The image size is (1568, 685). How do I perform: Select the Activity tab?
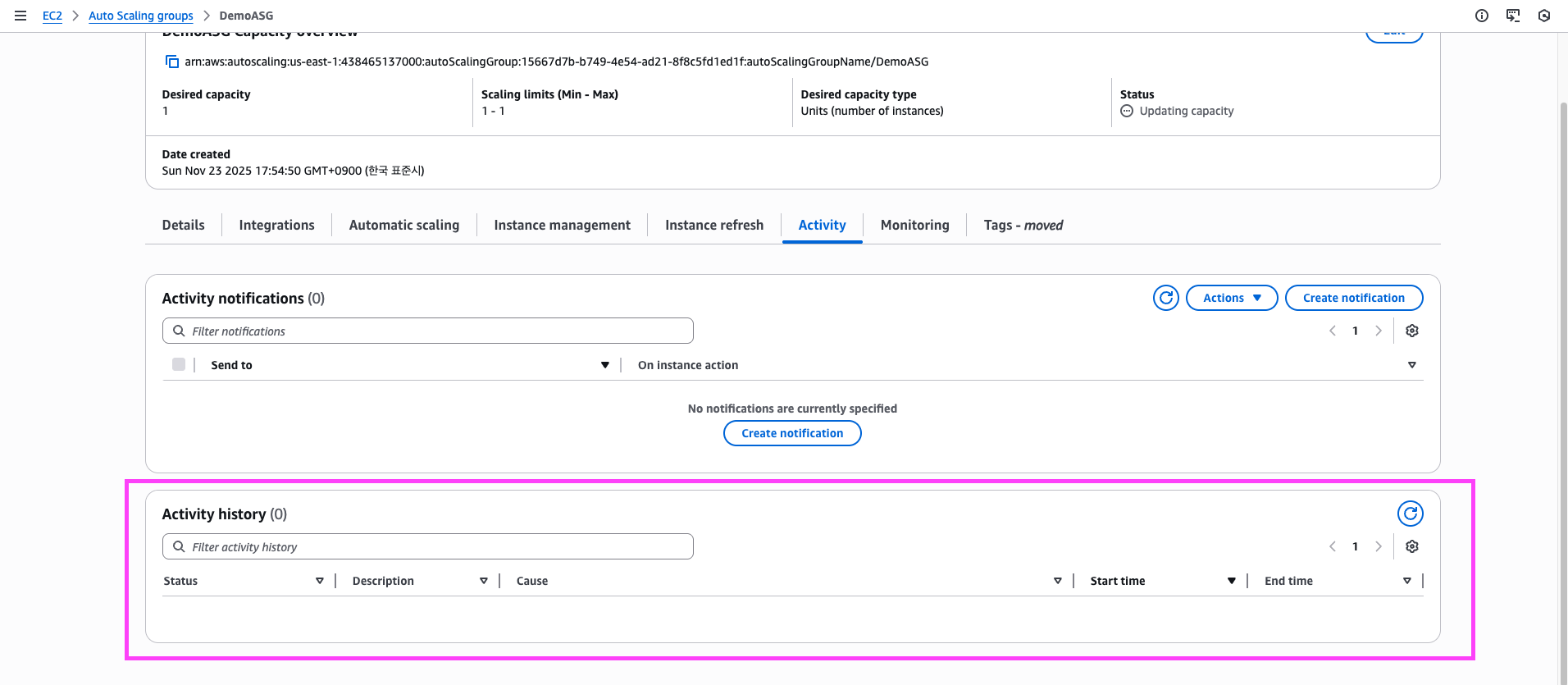823,225
